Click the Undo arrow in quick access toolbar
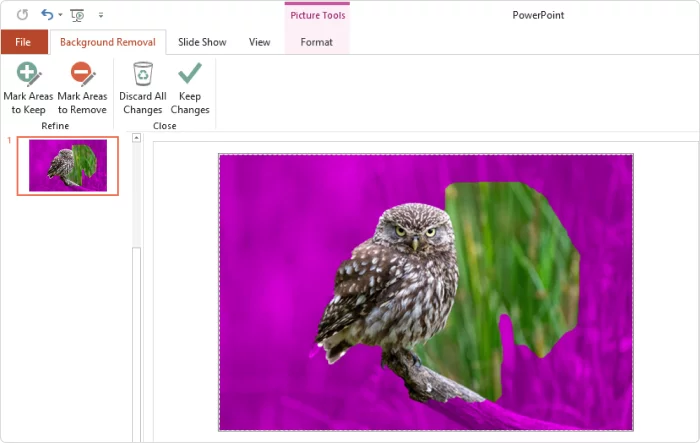Viewport: 700px width, 443px height. tap(47, 15)
